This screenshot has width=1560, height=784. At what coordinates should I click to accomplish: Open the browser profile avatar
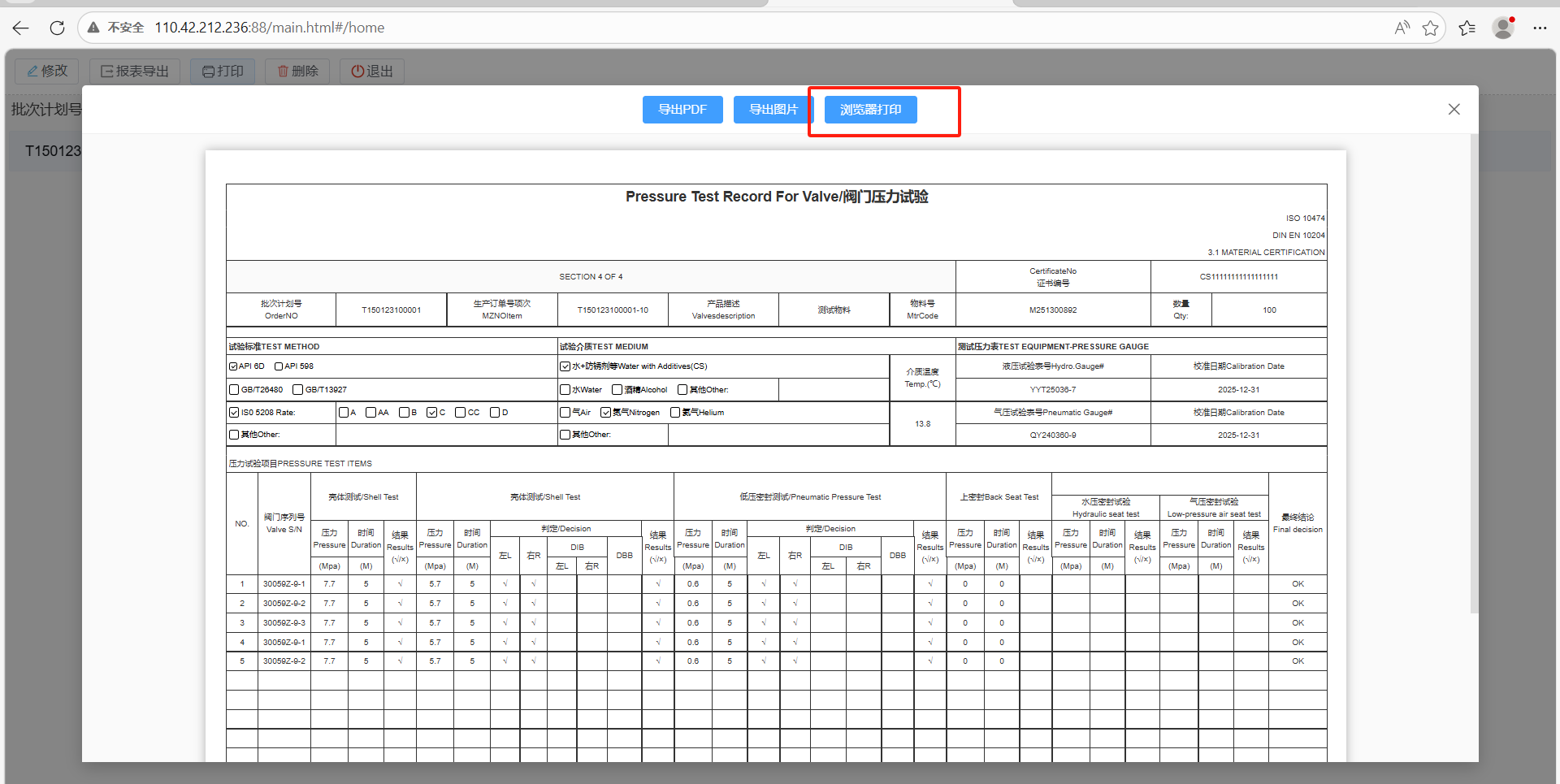[x=1503, y=28]
